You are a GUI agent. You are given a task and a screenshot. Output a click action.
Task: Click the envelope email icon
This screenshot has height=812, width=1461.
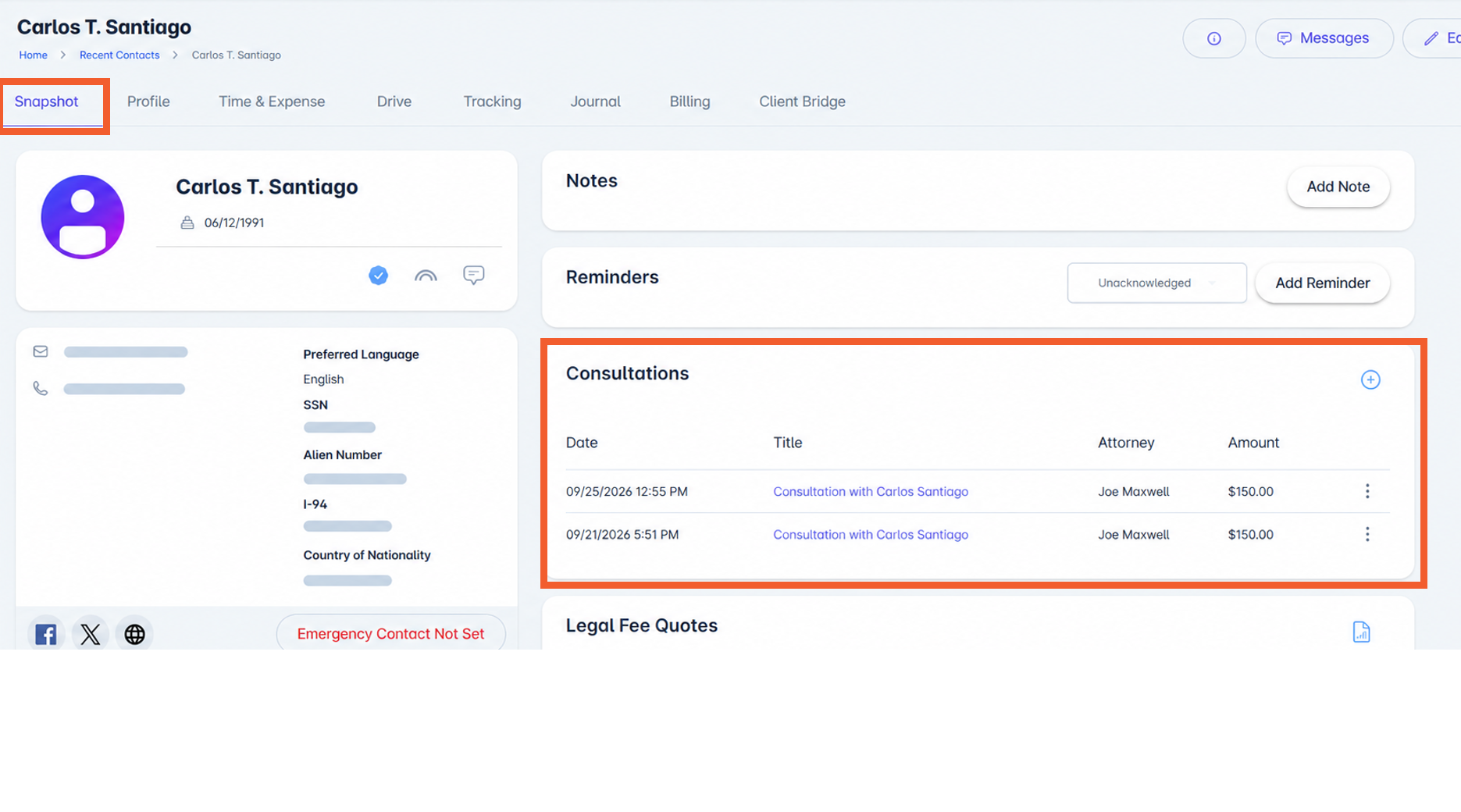click(x=41, y=351)
